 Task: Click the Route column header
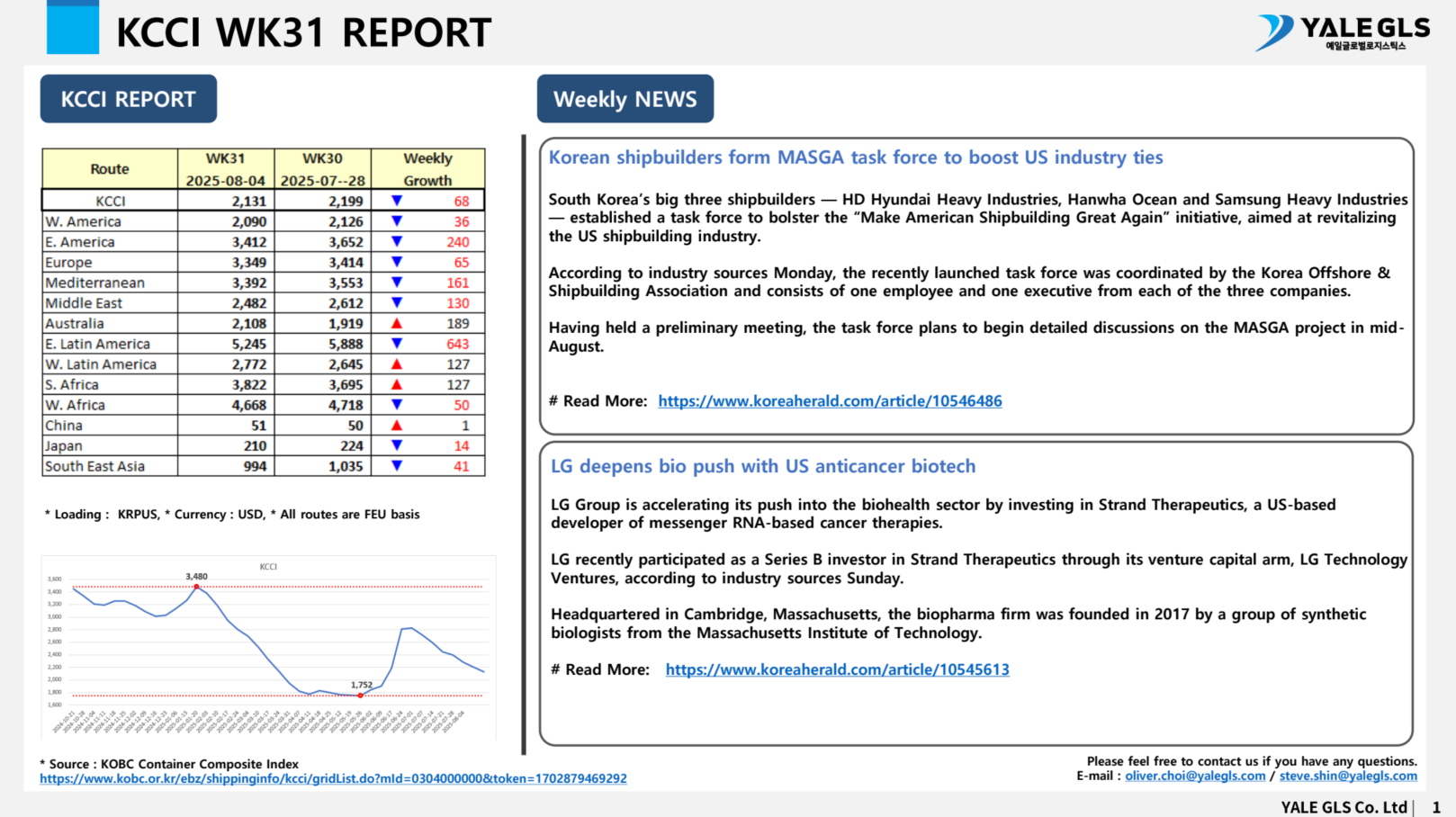click(110, 169)
